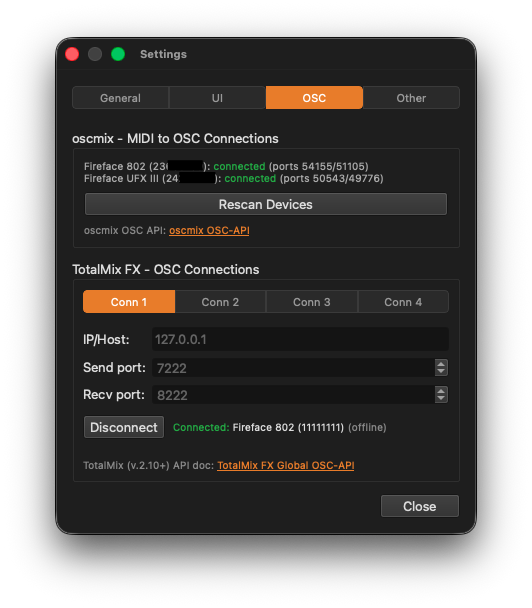The width and height of the screenshot is (532, 608).
Task: Click the 'Settings' window title
Action: tap(163, 54)
